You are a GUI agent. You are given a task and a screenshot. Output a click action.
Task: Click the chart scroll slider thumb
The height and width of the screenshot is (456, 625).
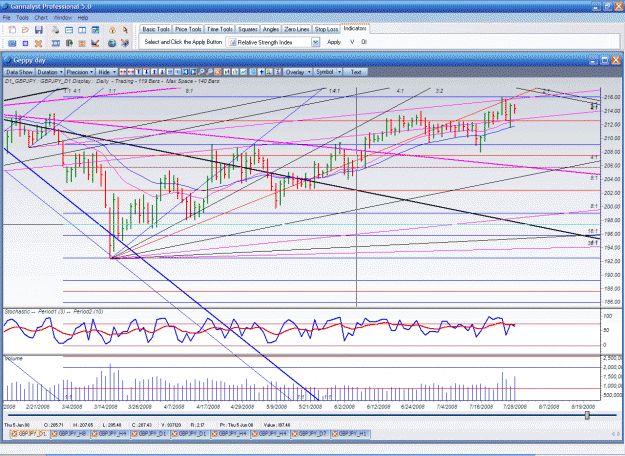[x=587, y=415]
